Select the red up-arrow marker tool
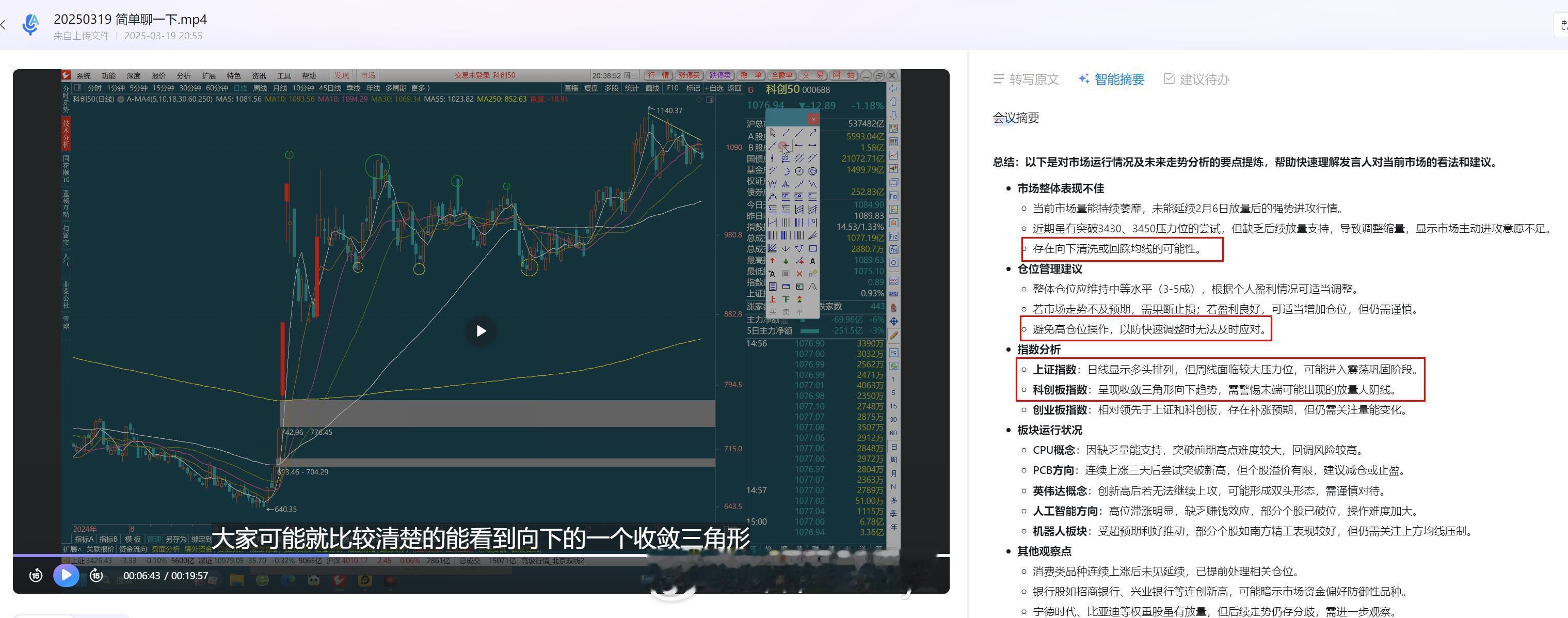 pyautogui.click(x=773, y=261)
